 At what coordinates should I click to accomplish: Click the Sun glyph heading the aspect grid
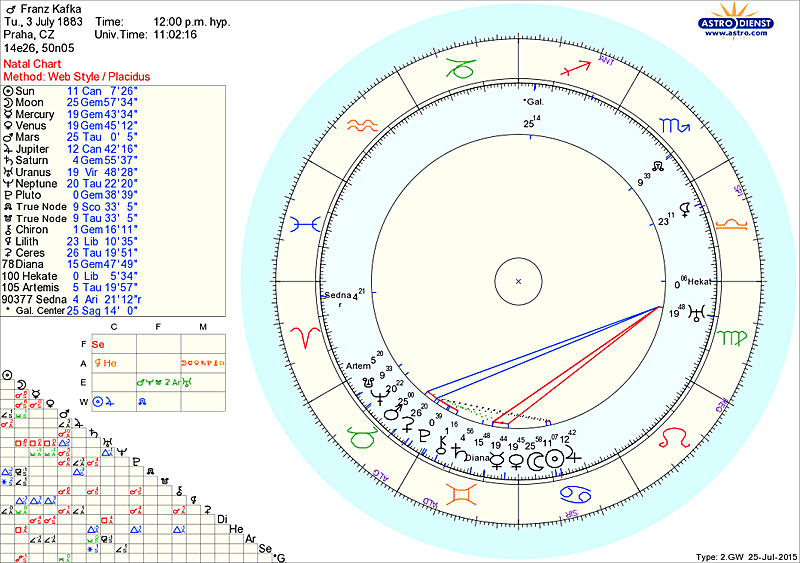point(9,374)
